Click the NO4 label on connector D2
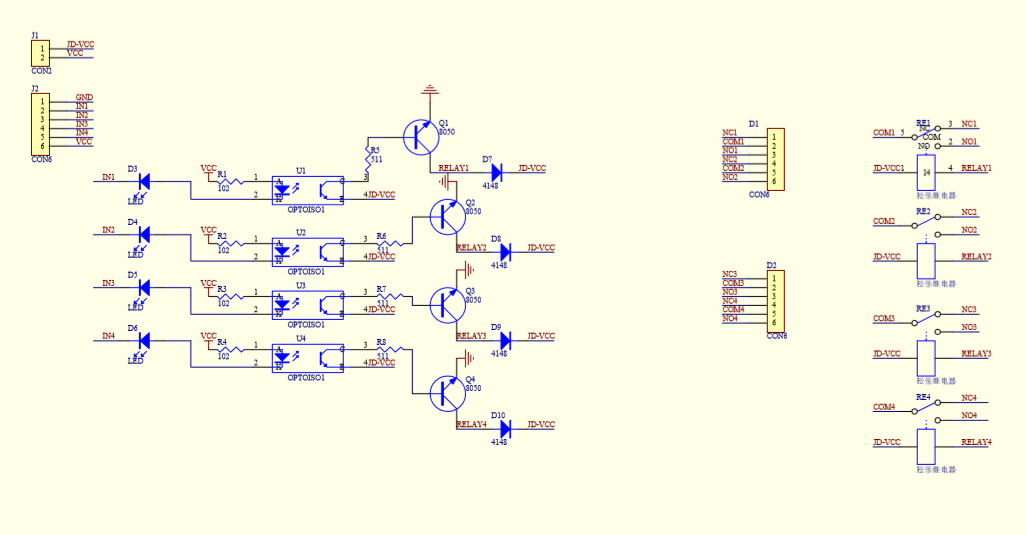The width and height of the screenshot is (1026, 535). point(730,319)
